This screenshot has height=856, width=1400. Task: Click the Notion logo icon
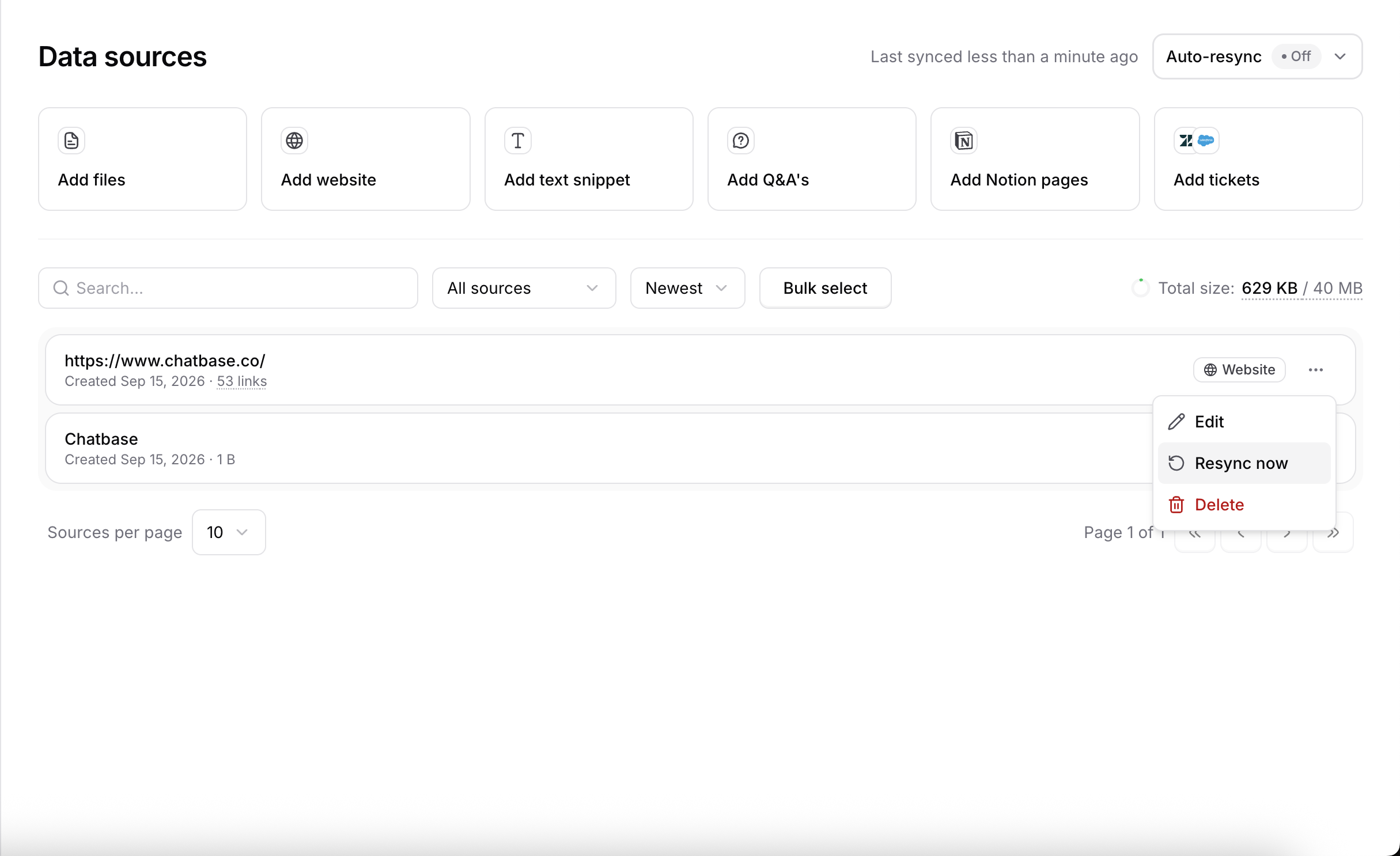tap(964, 141)
